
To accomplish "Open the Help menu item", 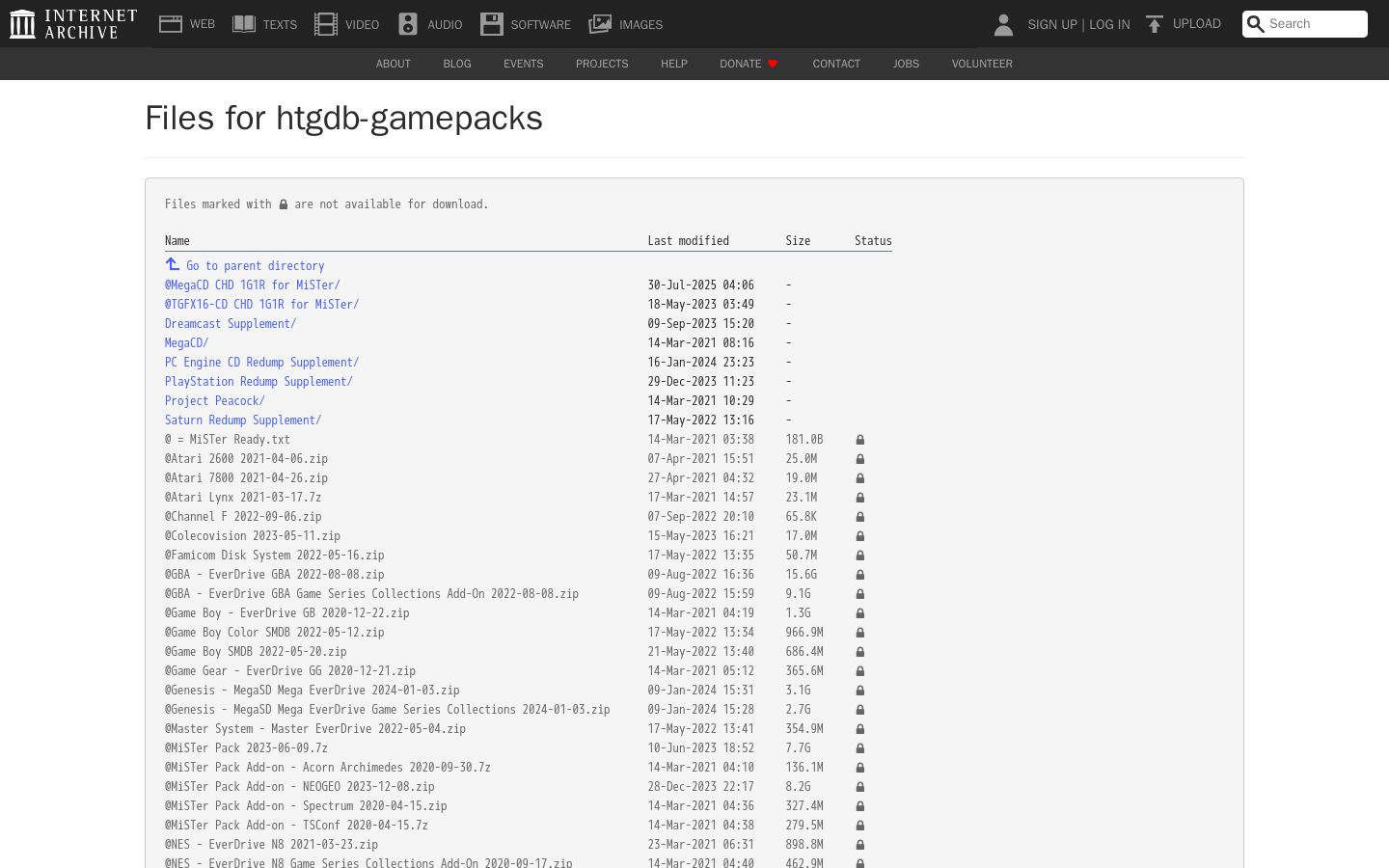I will click(x=674, y=64).
